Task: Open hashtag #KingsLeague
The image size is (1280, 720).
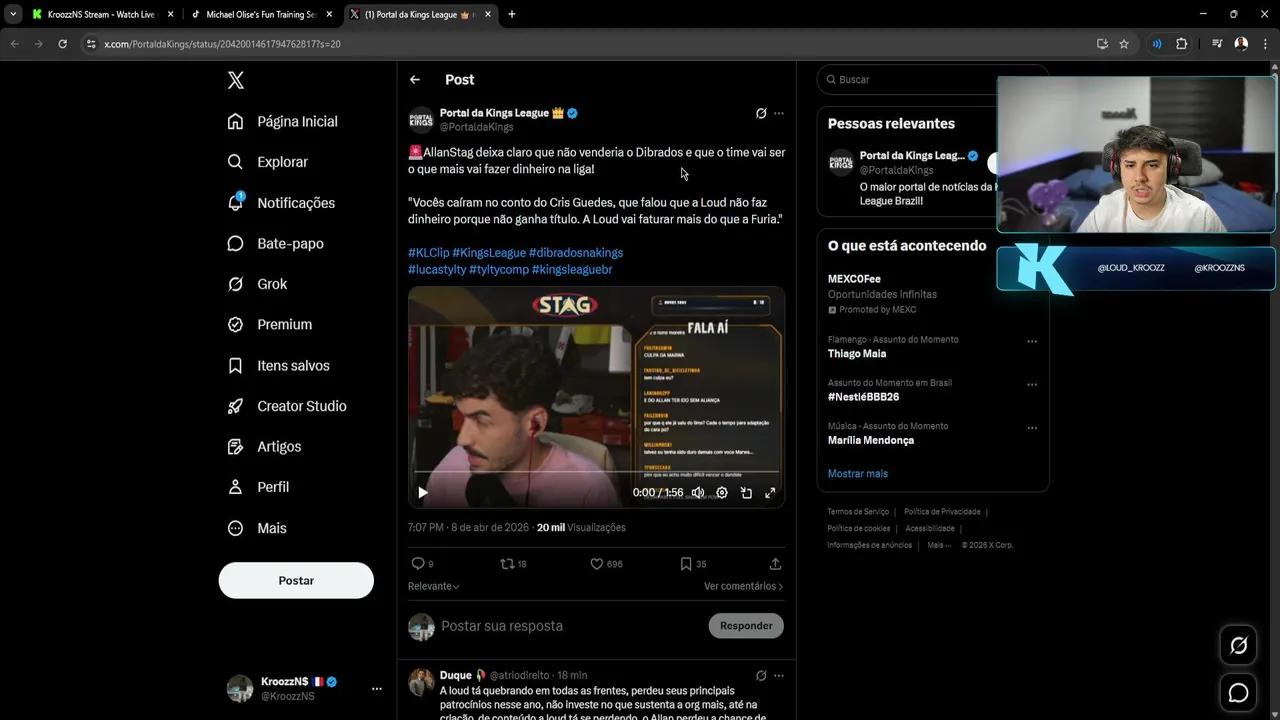Action: [489, 253]
